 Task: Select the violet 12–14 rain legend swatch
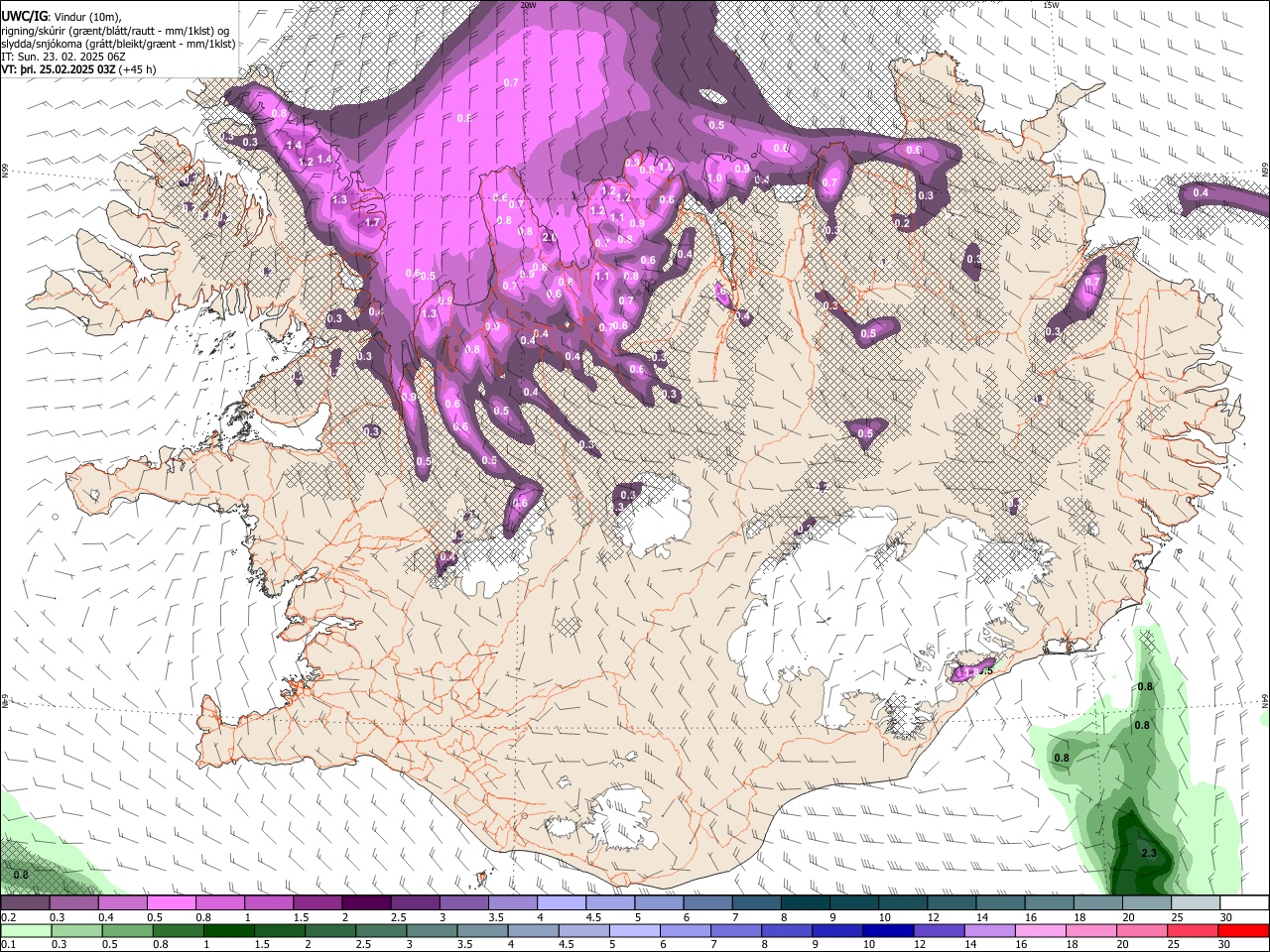[x=938, y=931]
